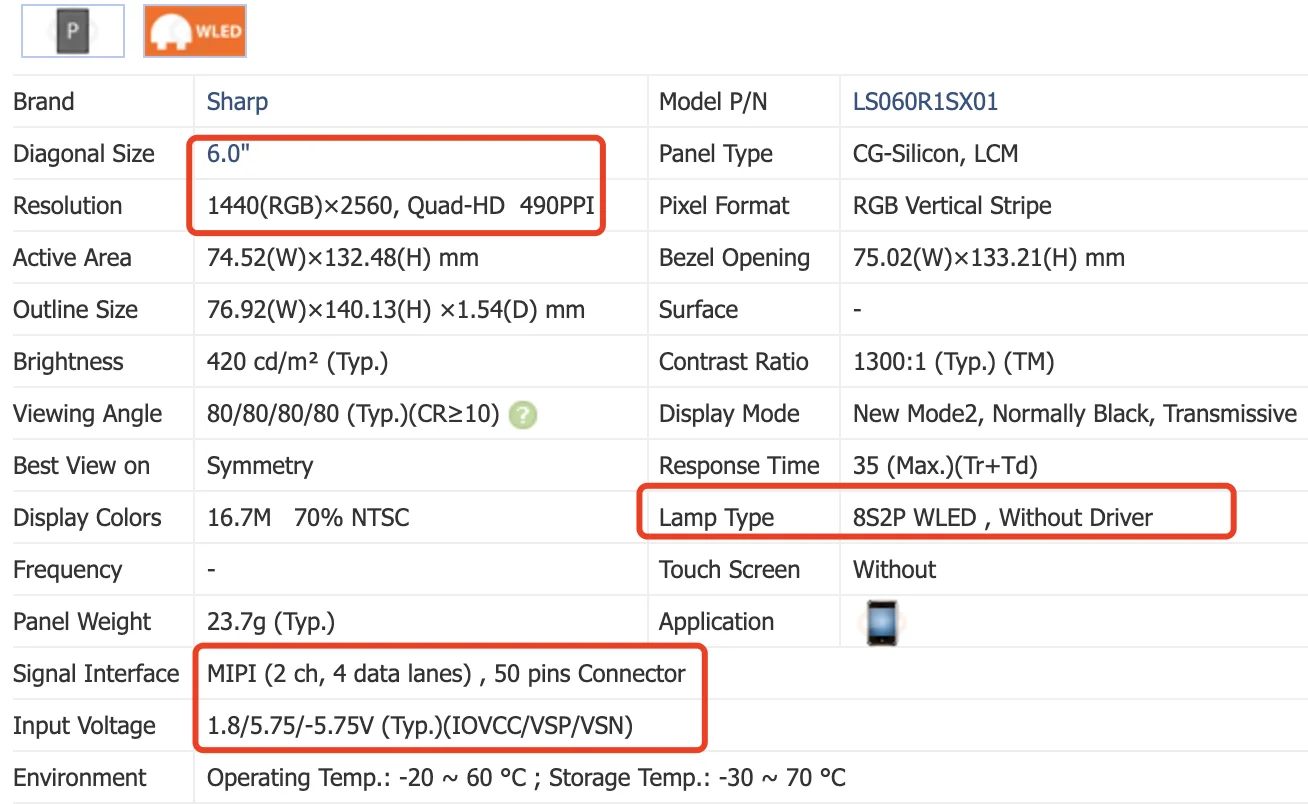Select the "Without" touch screen value
1308x804 pixels.
(x=894, y=570)
